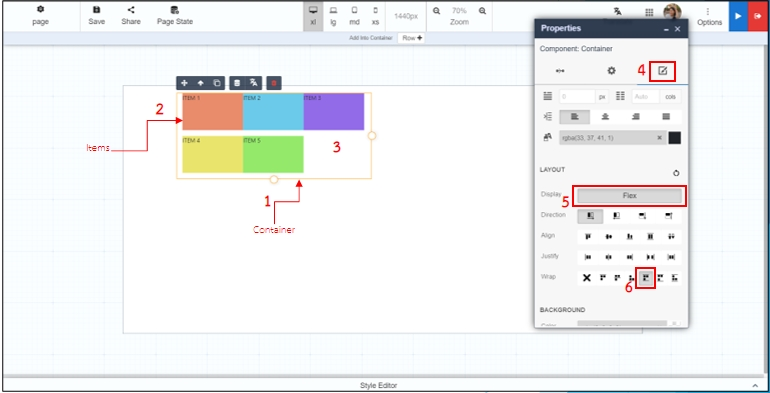Click the Save icon in top toolbar

click(97, 10)
